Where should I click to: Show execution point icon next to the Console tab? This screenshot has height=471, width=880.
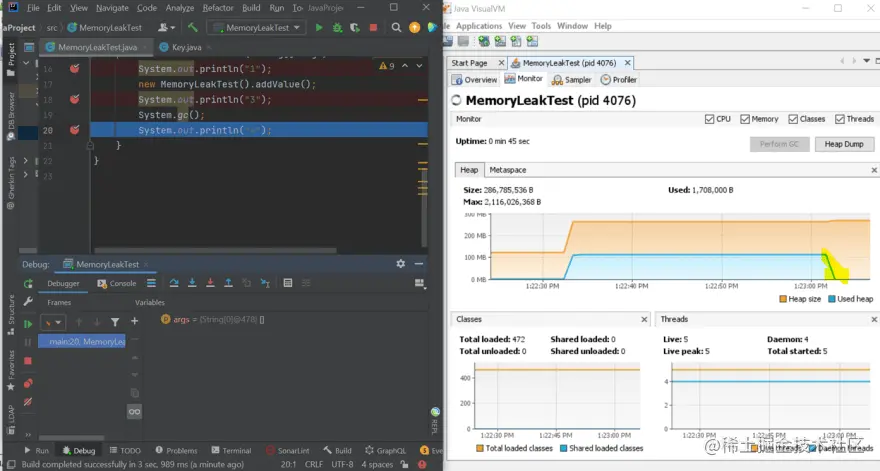coord(152,283)
